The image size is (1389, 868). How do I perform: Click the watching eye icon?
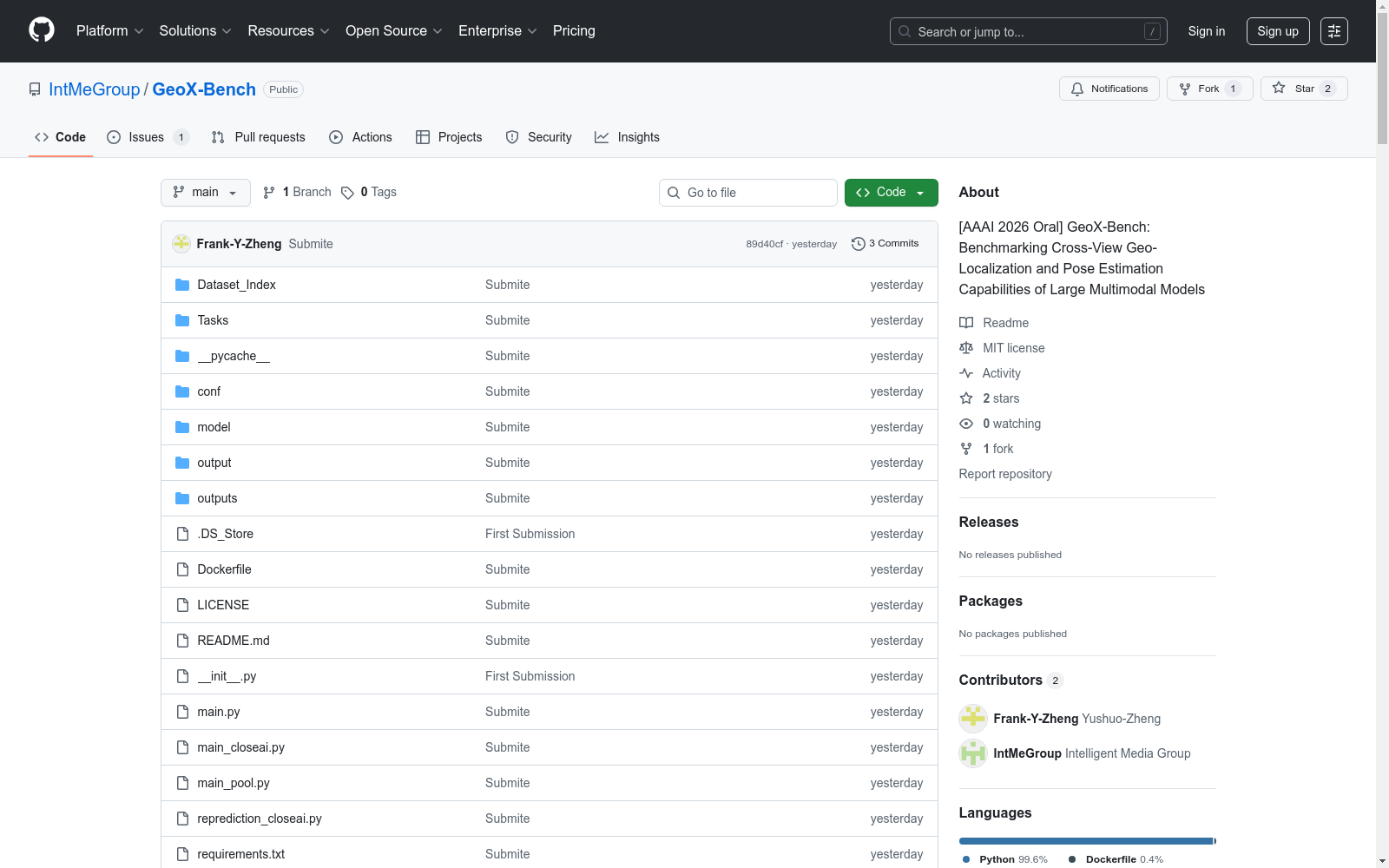(966, 424)
